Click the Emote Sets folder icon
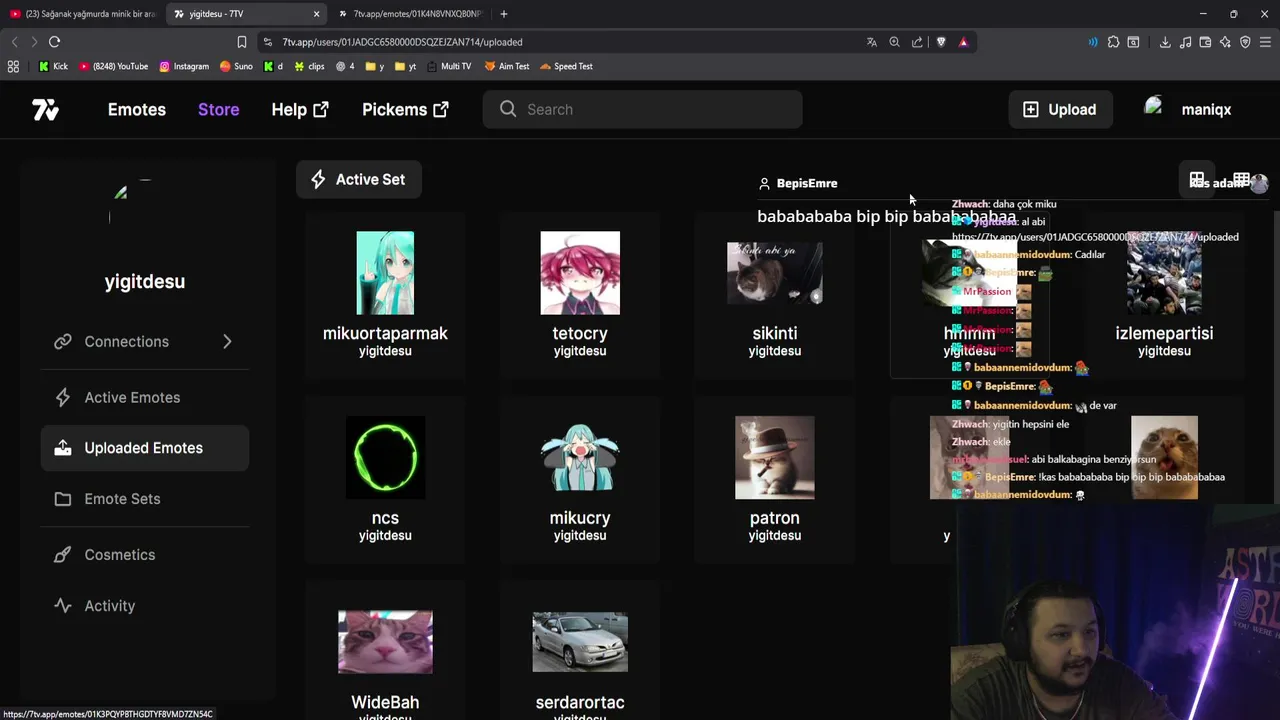 coord(63,498)
